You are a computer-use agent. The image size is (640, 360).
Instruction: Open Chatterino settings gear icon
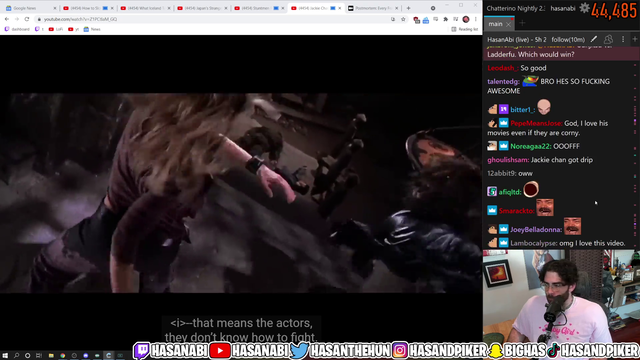click(584, 8)
